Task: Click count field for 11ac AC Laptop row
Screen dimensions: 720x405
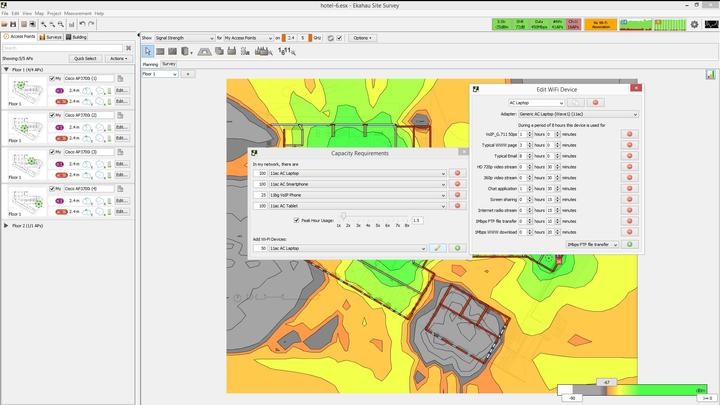Action: tap(260, 173)
